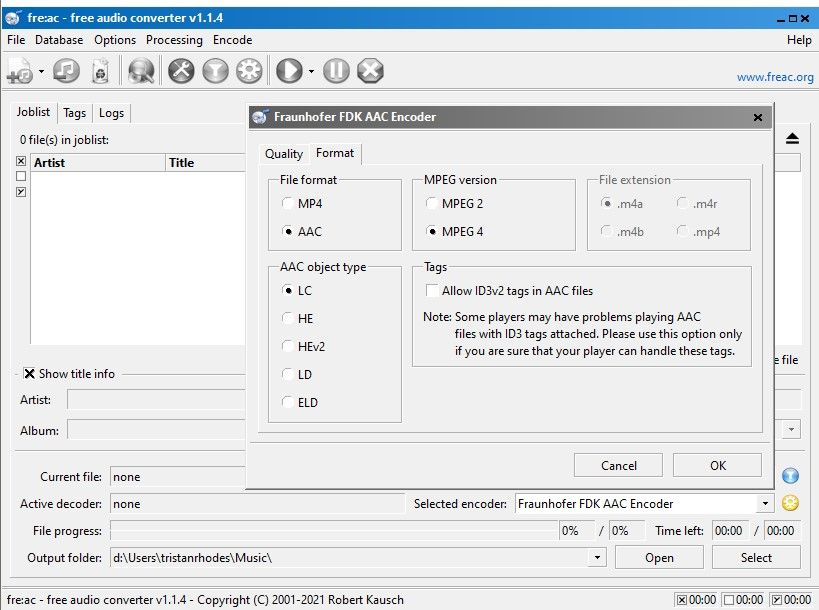The height and width of the screenshot is (610, 819).
Task: Start encoding with the play icon
Action: tap(289, 71)
